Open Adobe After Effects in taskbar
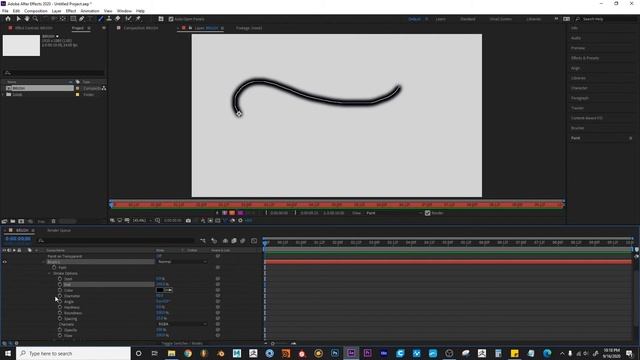Image resolution: width=640 pixels, height=360 pixels. 351,353
